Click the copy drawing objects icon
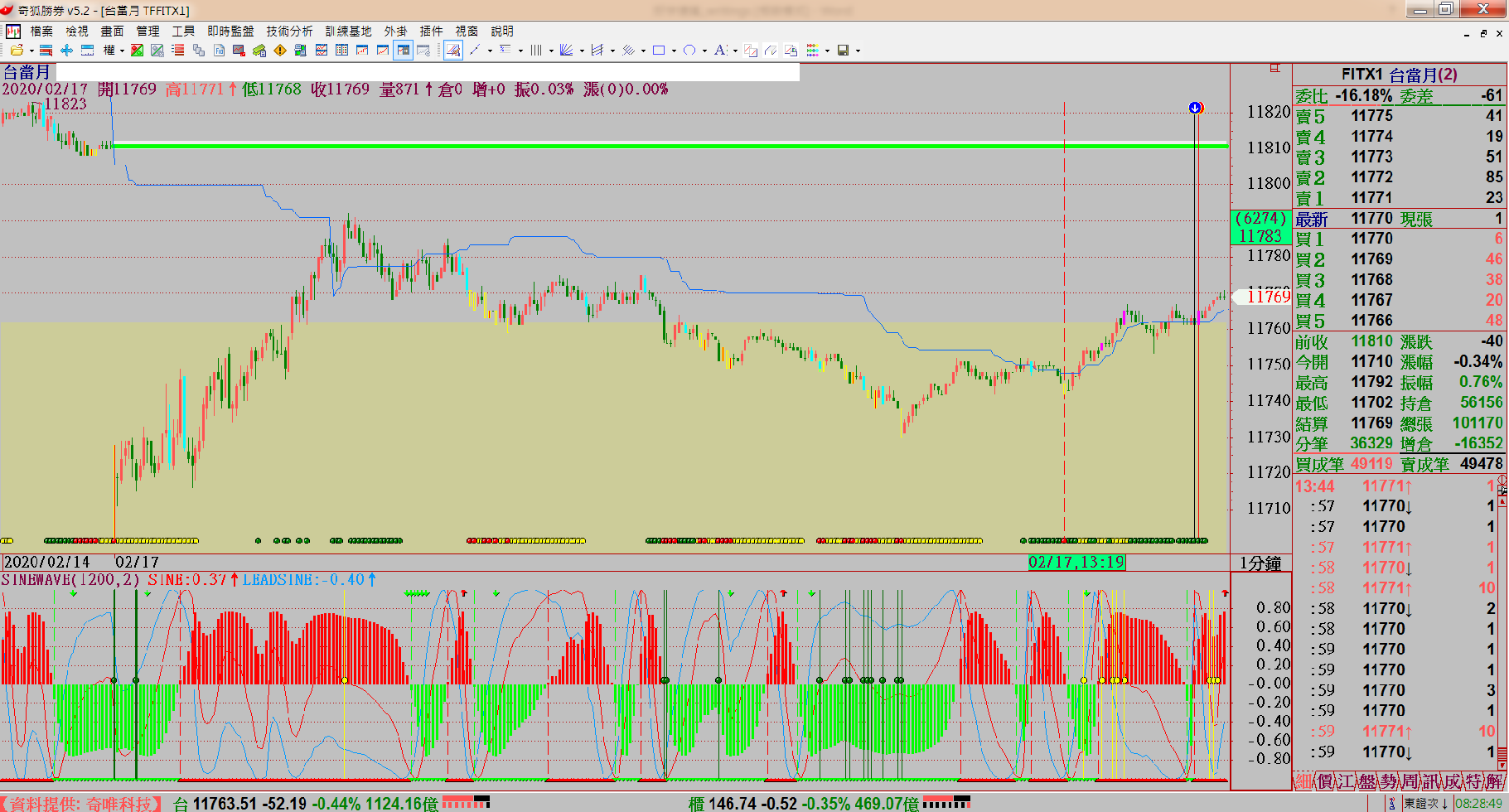The image size is (1509, 812). pos(751,51)
